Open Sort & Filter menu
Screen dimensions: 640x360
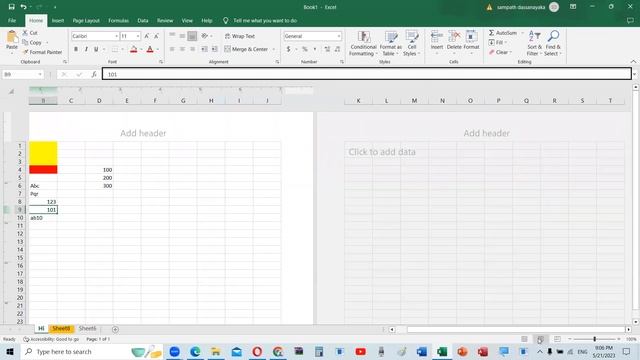point(534,43)
